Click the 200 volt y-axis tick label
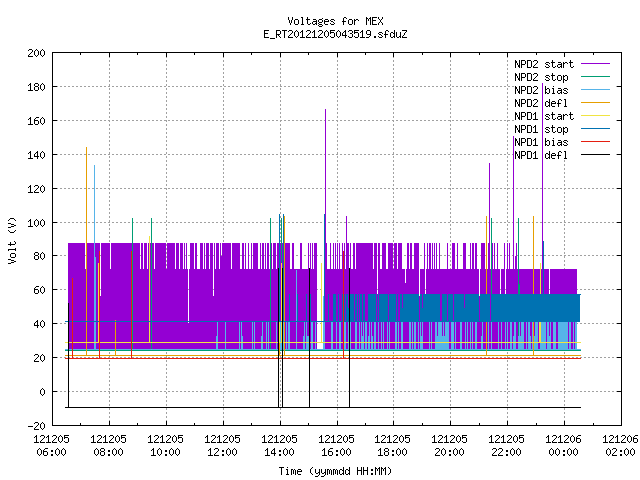Viewport: 640px width, 480px height. pos(36,53)
